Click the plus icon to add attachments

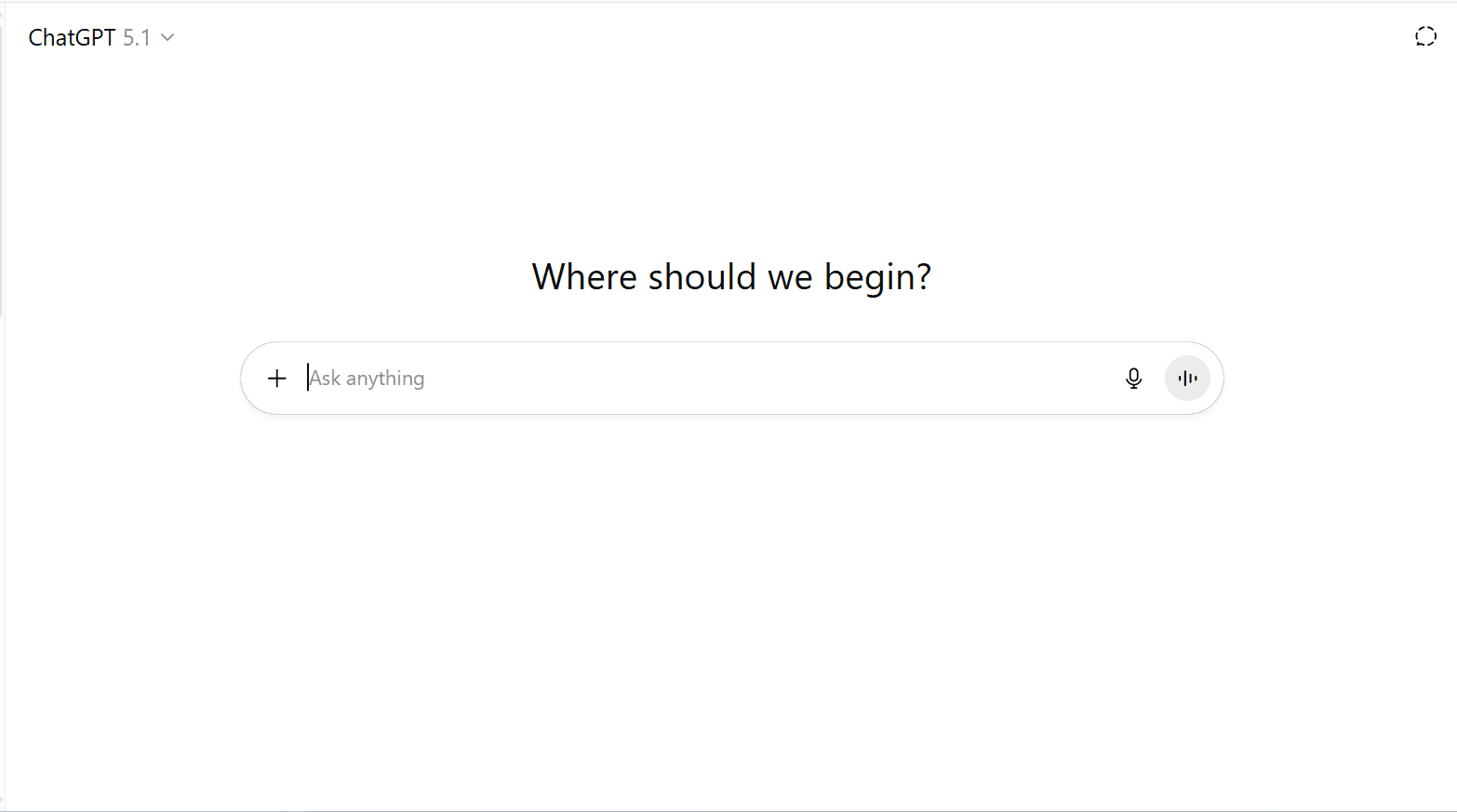click(276, 378)
